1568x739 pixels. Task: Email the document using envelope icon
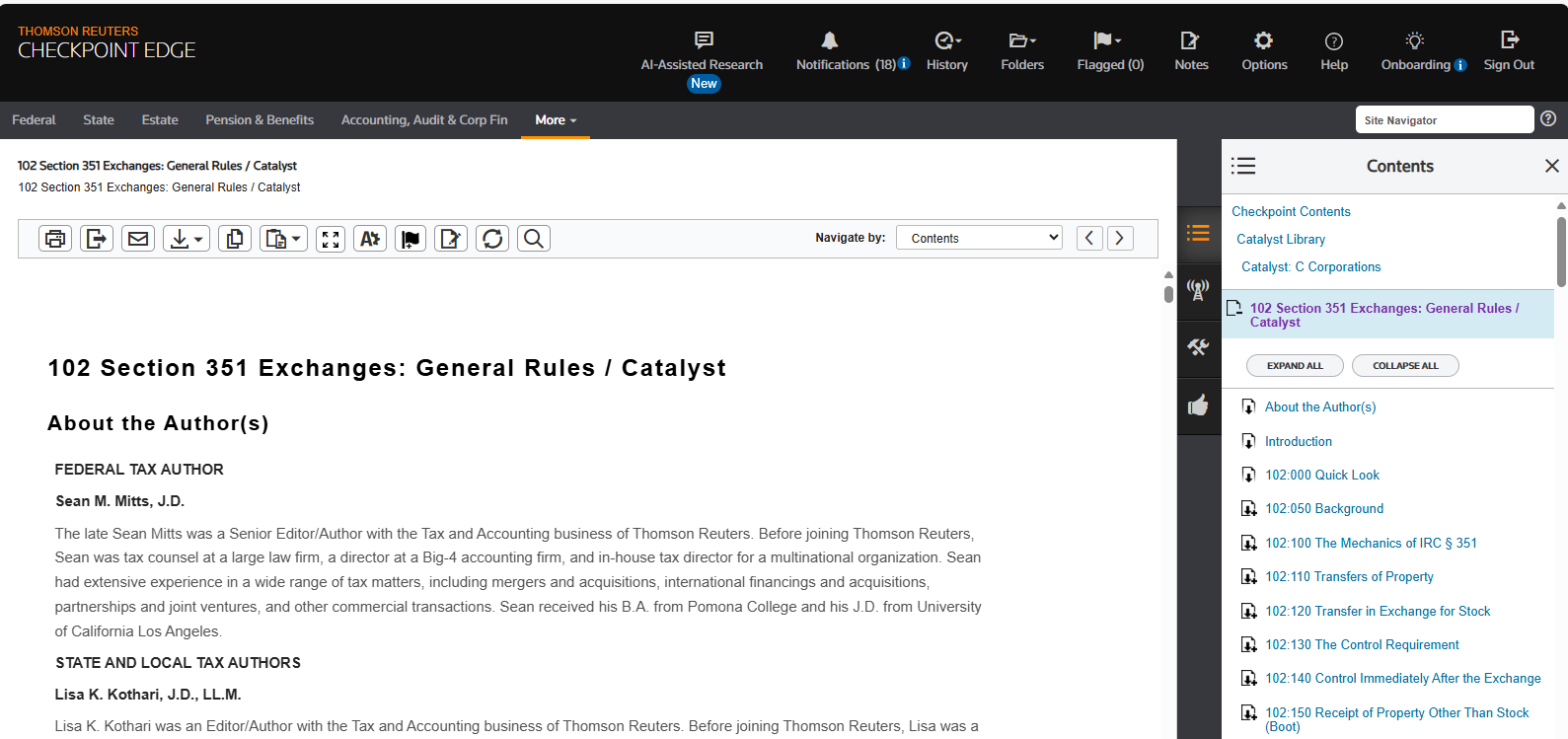138,239
